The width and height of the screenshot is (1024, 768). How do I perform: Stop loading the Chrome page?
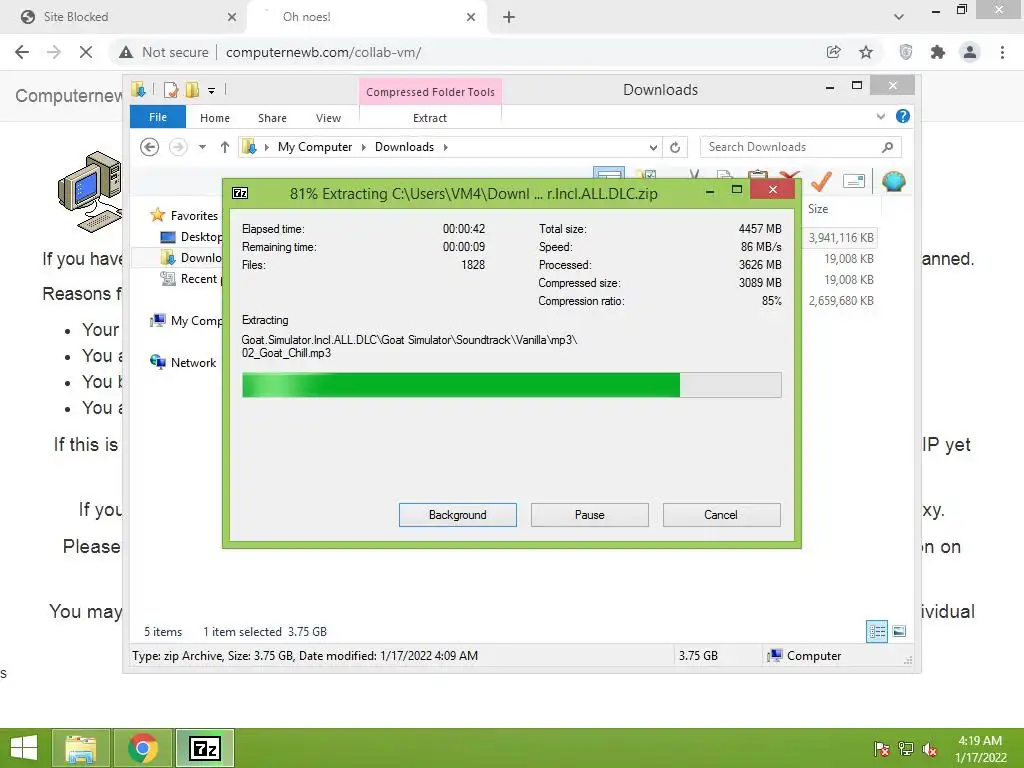(x=86, y=52)
